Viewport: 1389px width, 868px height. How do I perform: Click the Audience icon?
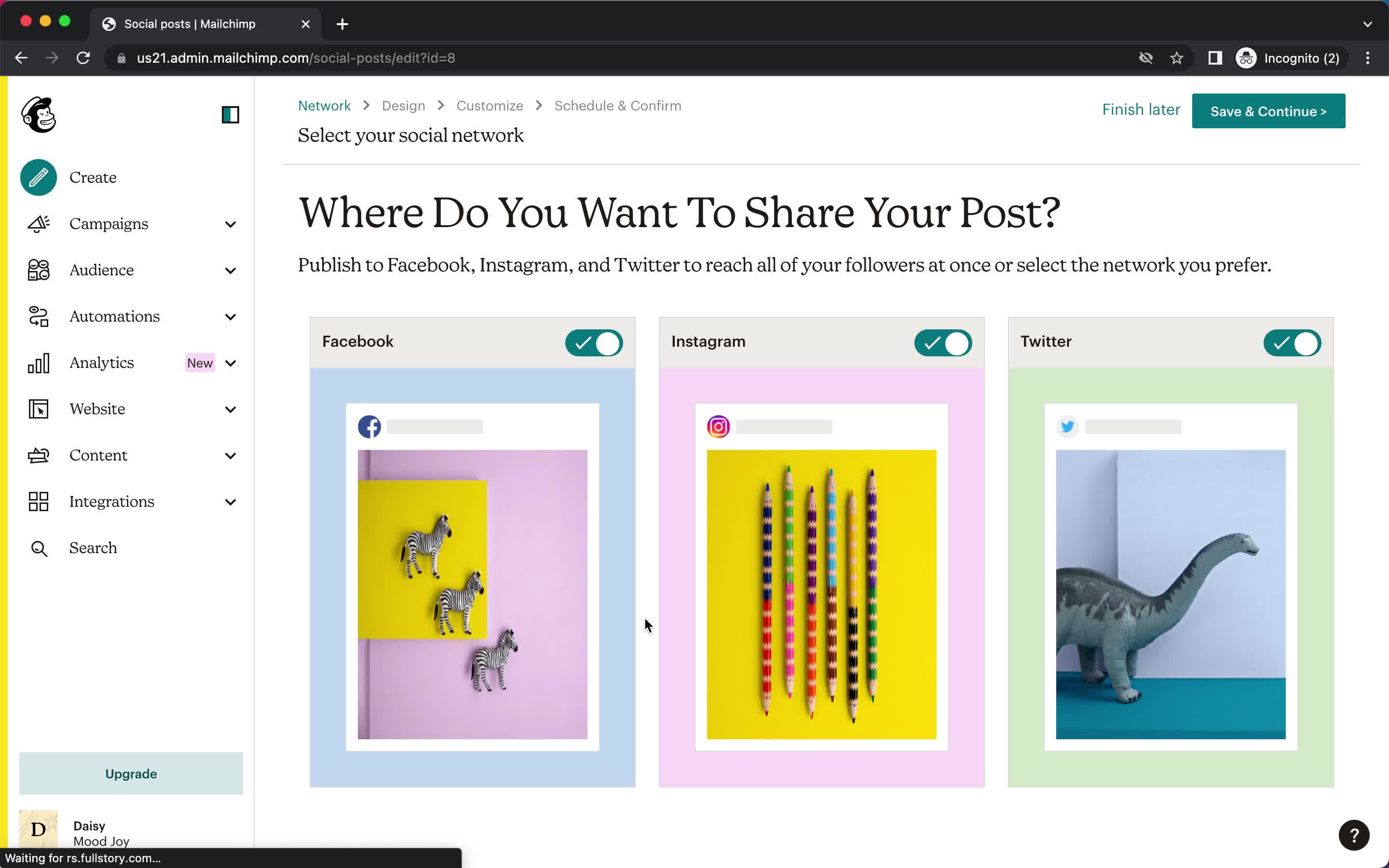(38, 269)
